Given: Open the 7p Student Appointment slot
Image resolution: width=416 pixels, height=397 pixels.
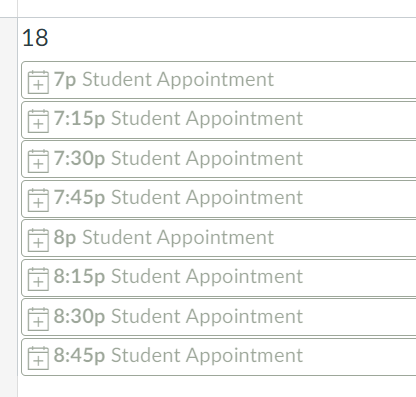Looking at the screenshot, I should click(x=219, y=80).
